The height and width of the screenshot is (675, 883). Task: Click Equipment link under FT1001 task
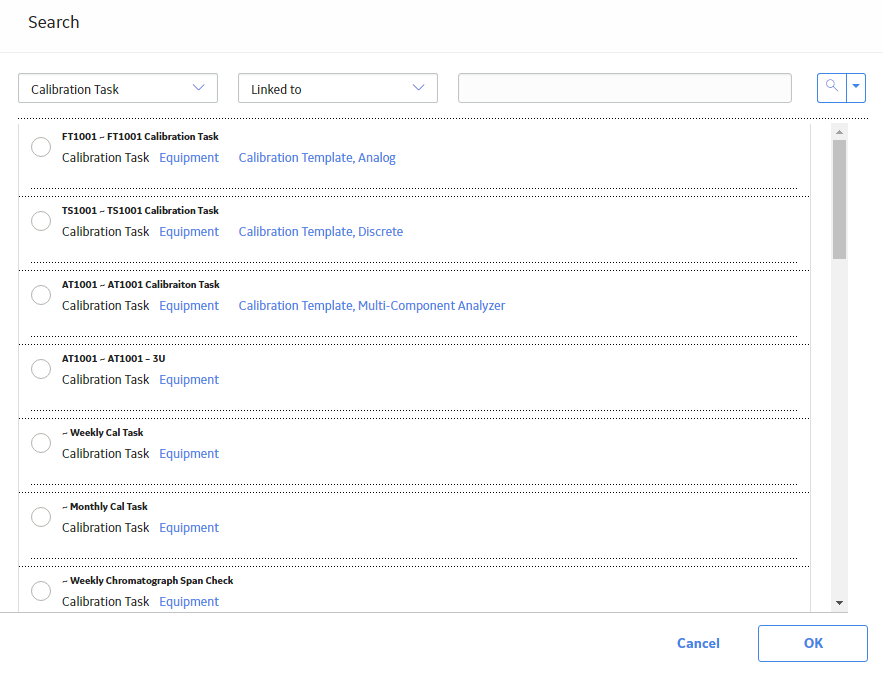pyautogui.click(x=189, y=158)
